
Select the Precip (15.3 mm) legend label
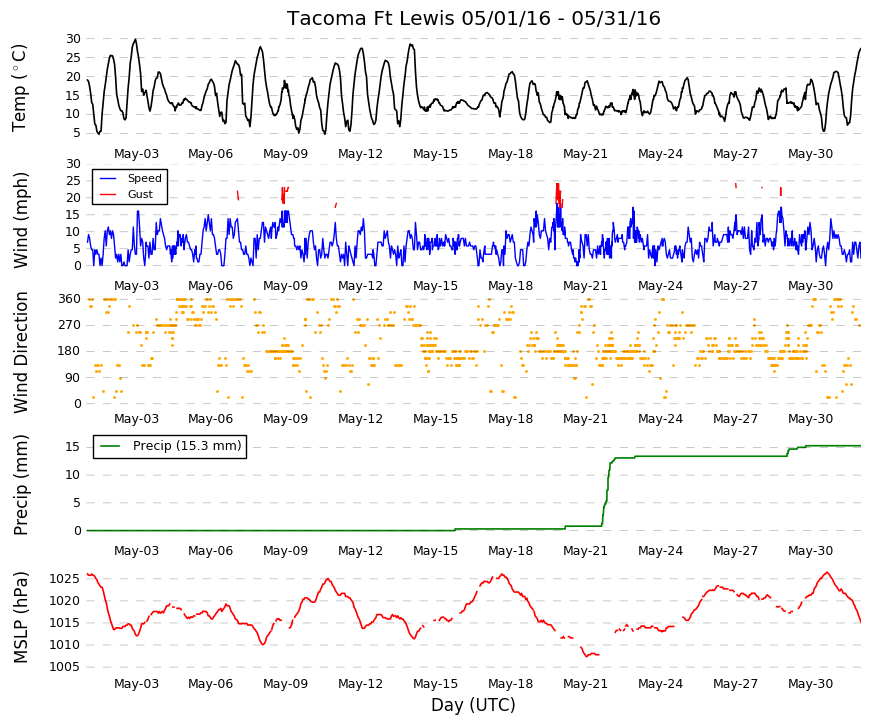pos(187,446)
